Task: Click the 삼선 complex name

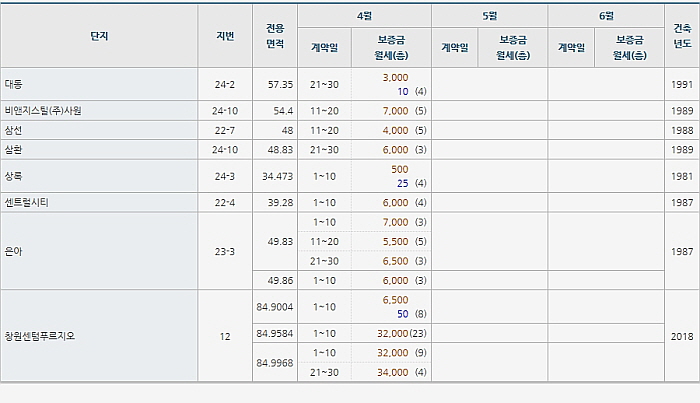Action: [13, 130]
